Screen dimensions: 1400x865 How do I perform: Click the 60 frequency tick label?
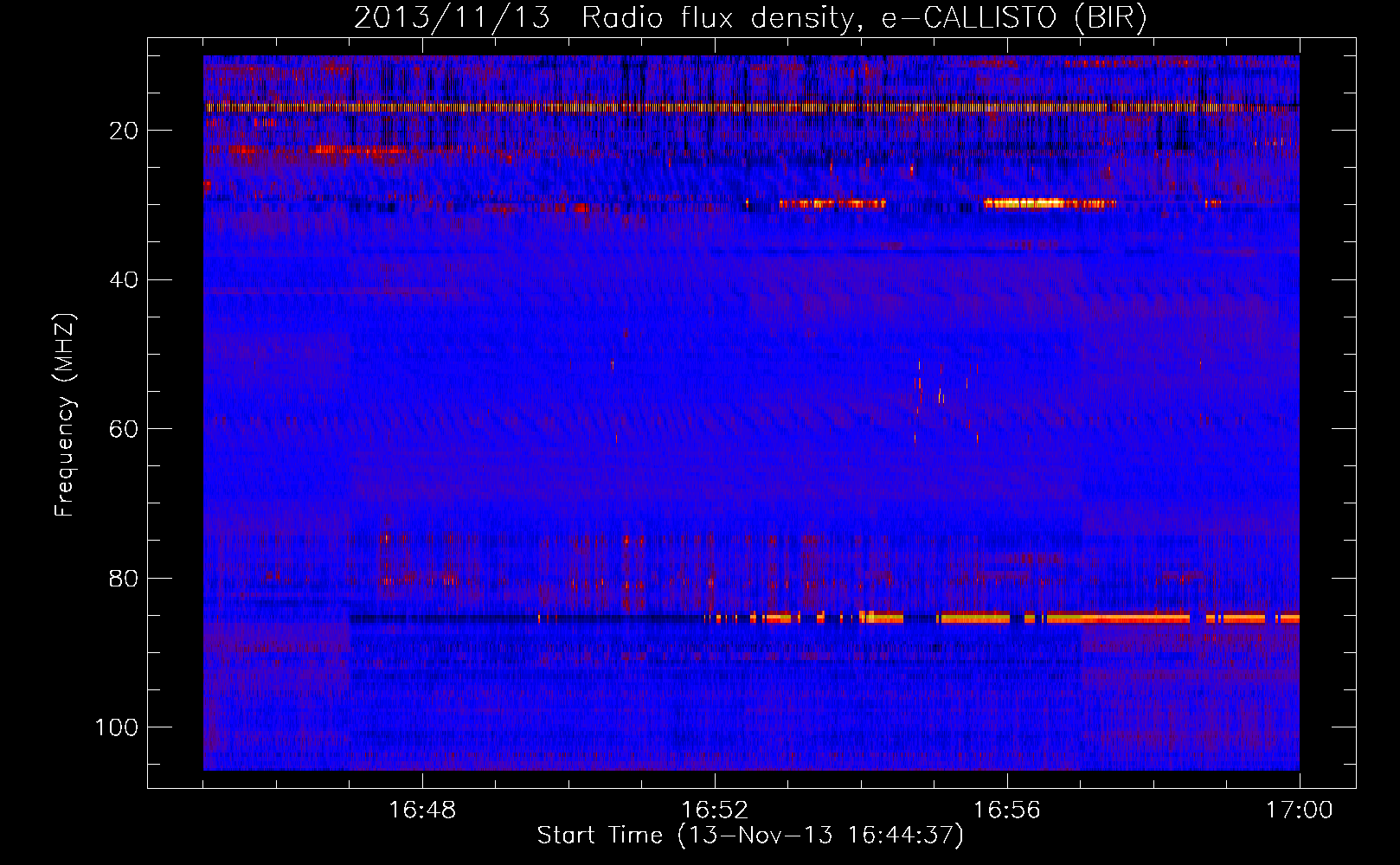125,429
